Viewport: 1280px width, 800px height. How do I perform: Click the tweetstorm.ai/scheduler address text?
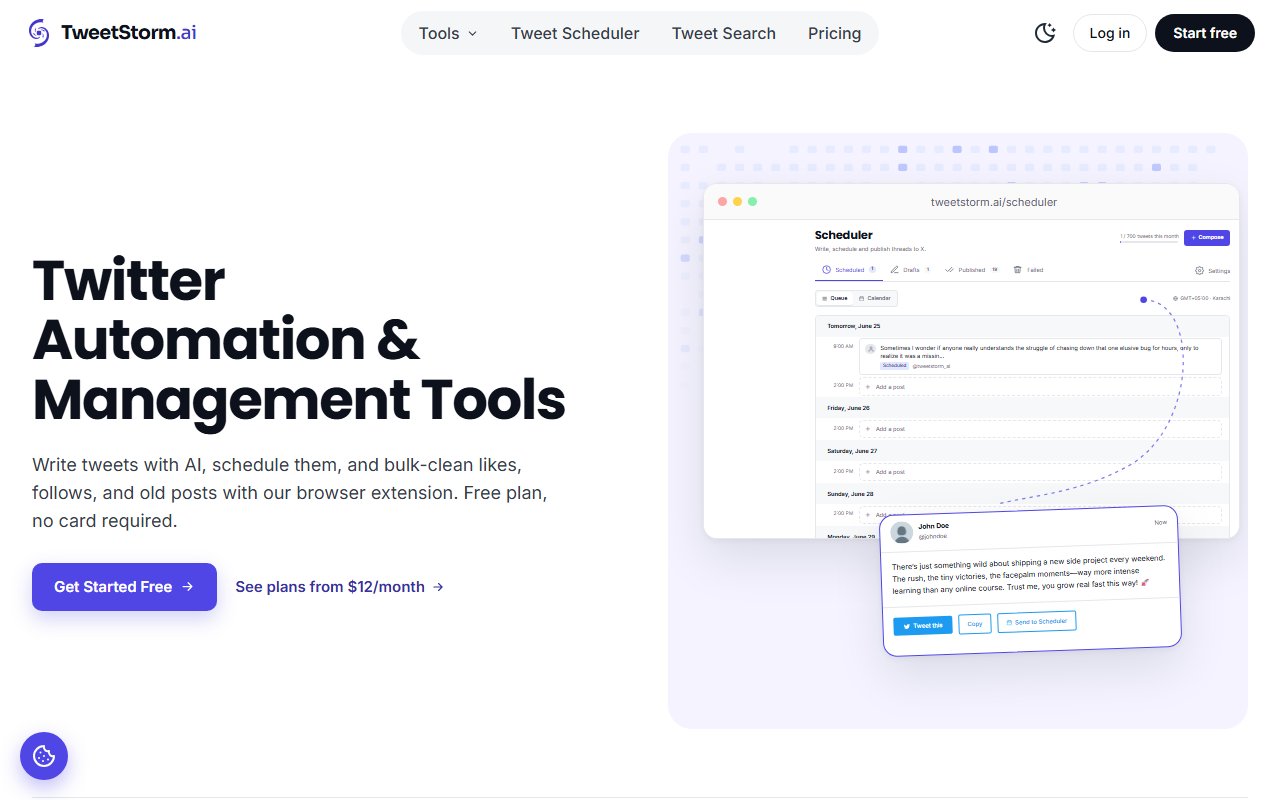993,202
